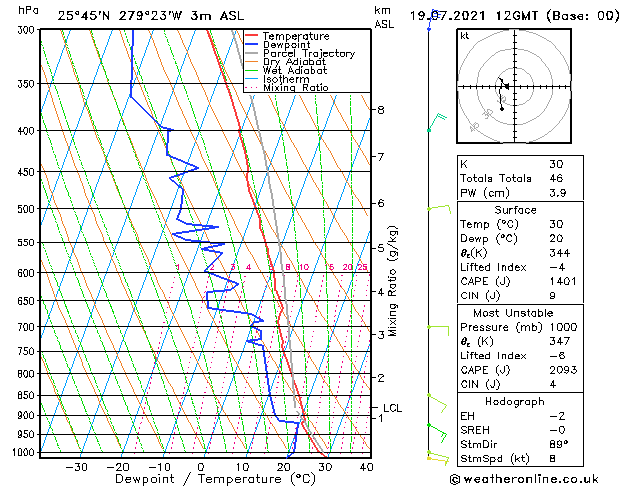Click the mixing ratio value 10 label
Viewport: 629px width, 486px height.
coord(304,267)
